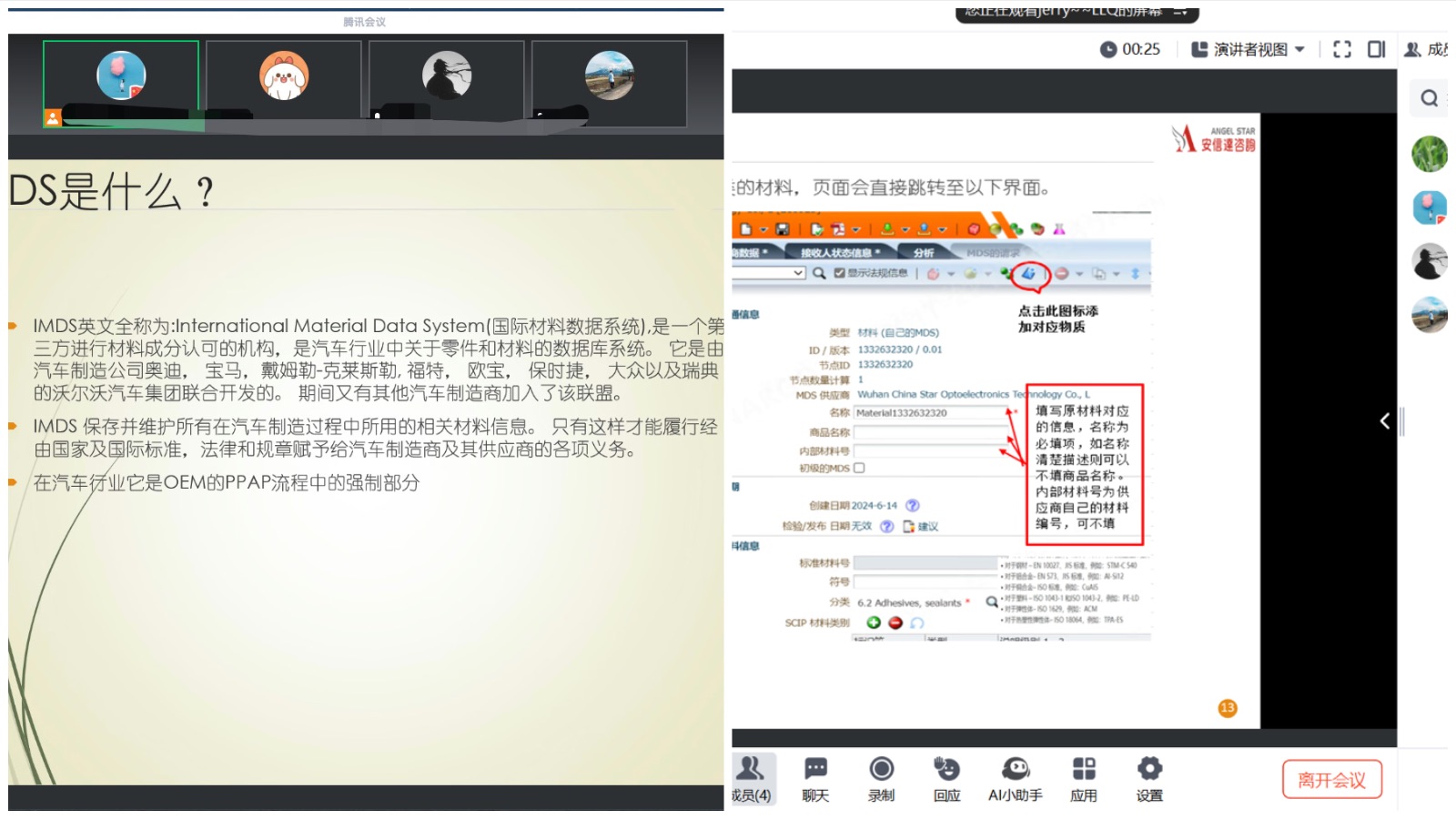The height and width of the screenshot is (819, 1456).
Task: Collapse the side panel with the left chevron
Action: pos(1384,420)
